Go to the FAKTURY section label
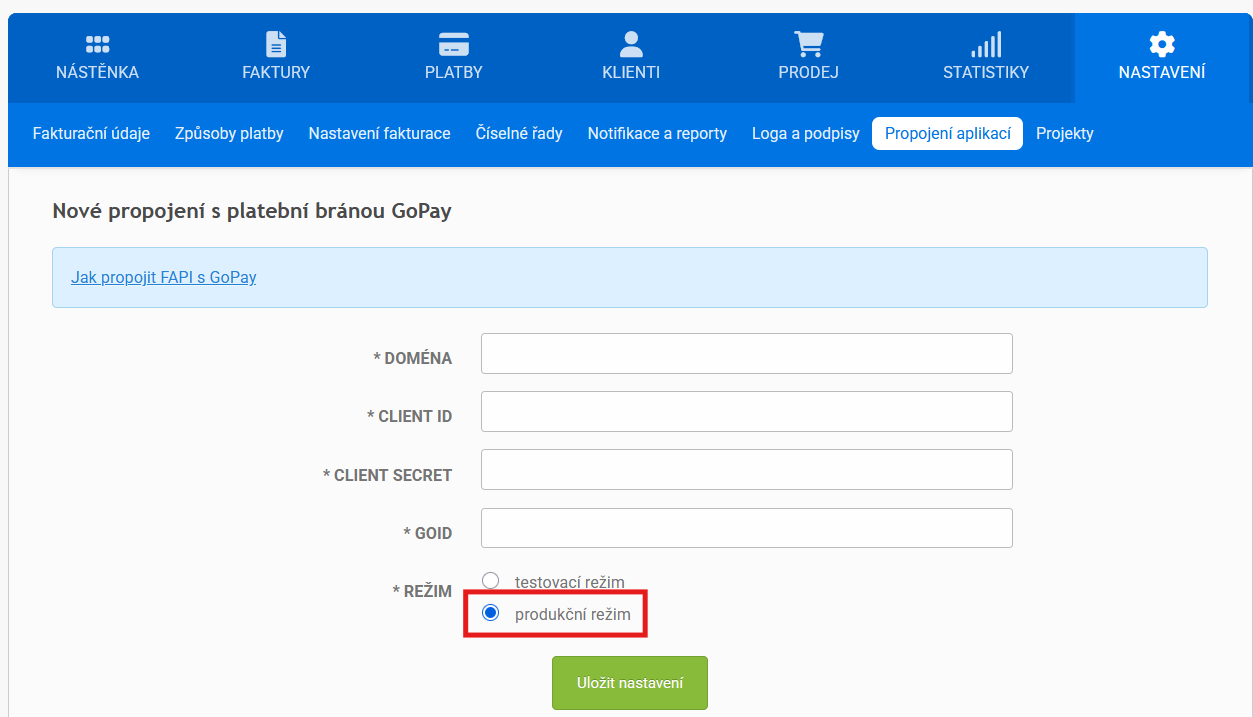Screen dimensions: 1253x717 click(276, 72)
